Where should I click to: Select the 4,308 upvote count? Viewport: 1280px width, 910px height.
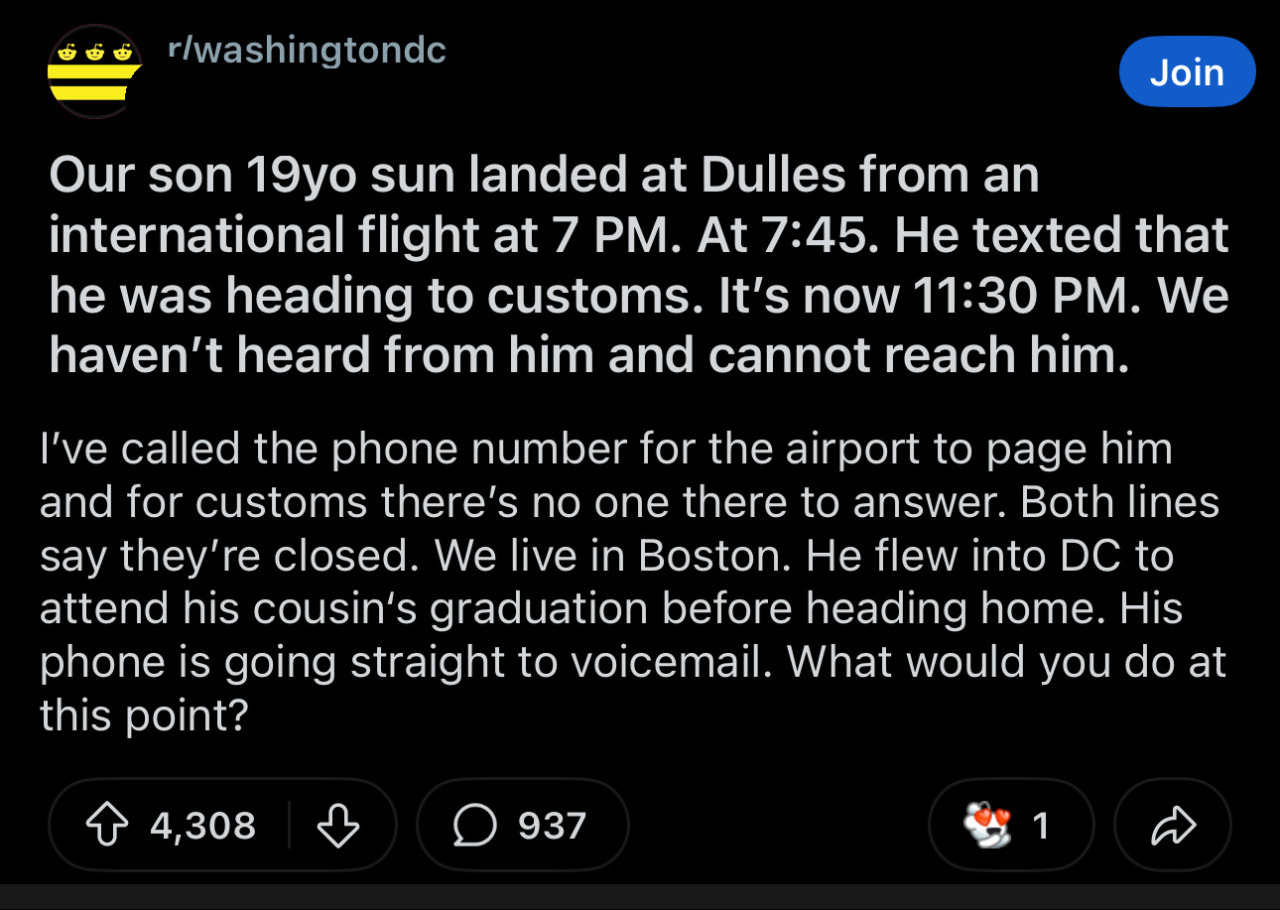pos(203,826)
